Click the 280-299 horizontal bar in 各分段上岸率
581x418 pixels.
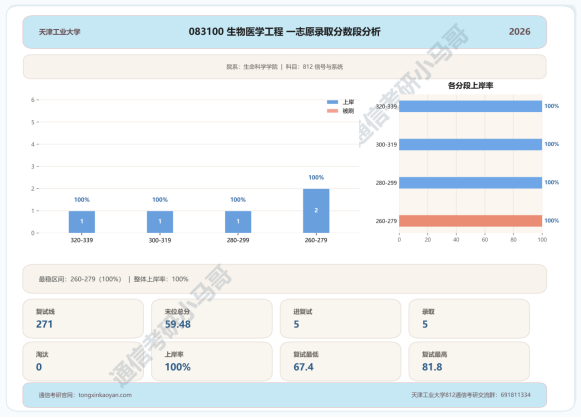point(471,183)
